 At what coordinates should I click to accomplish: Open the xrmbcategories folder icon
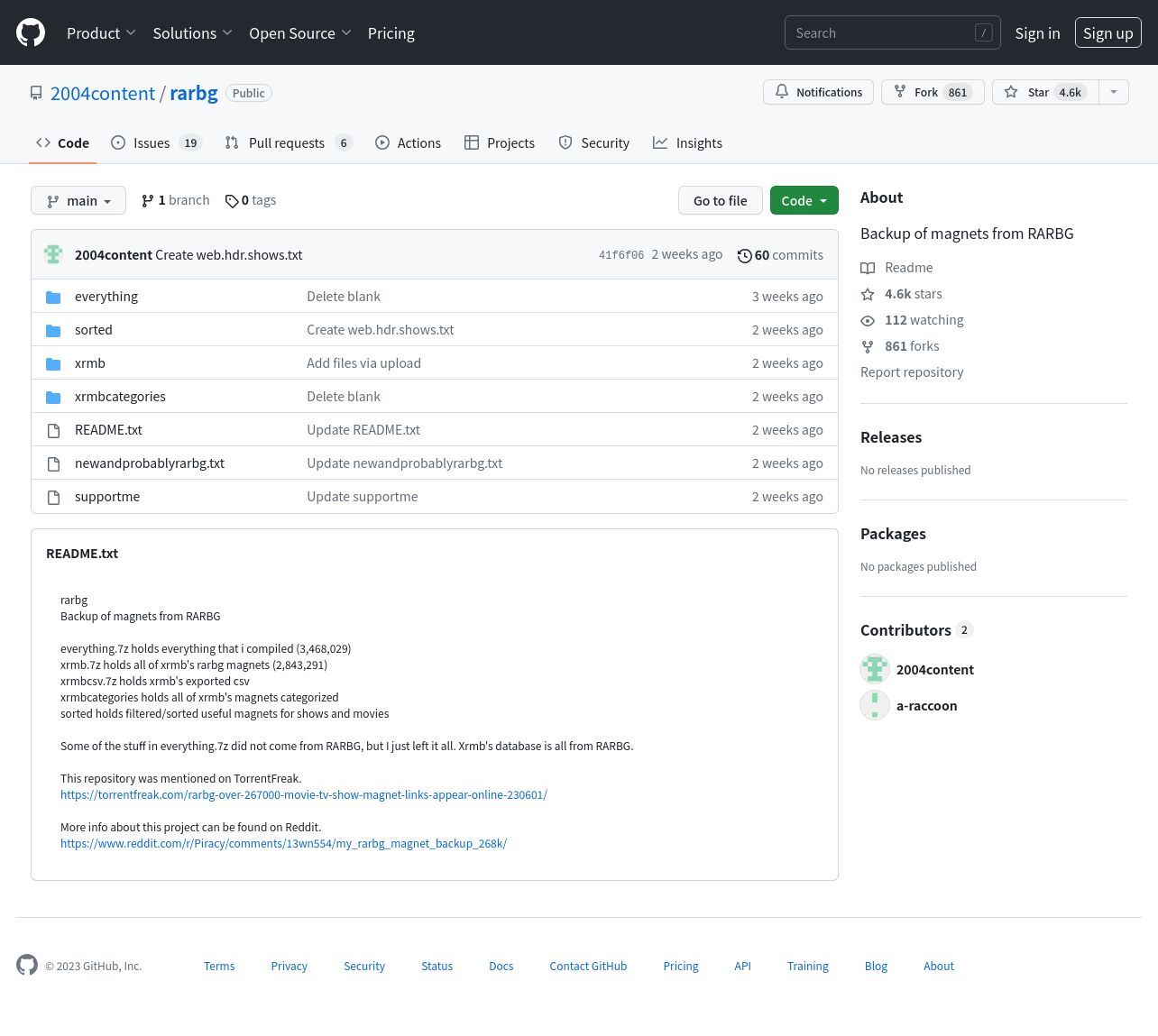[53, 397]
